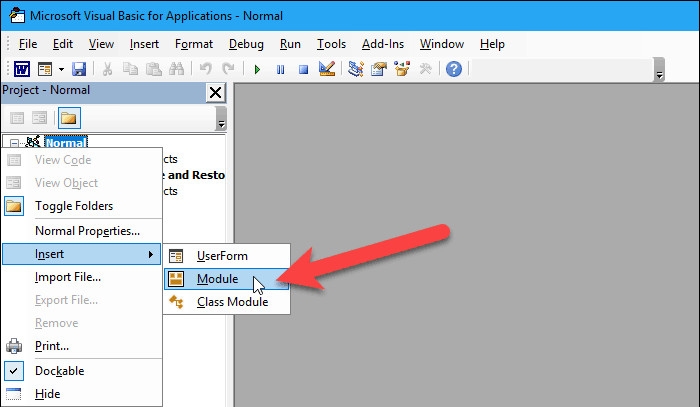Screen dimensions: 700x407
Task: Open the Project Explorer toolbar icon
Action: (355, 69)
